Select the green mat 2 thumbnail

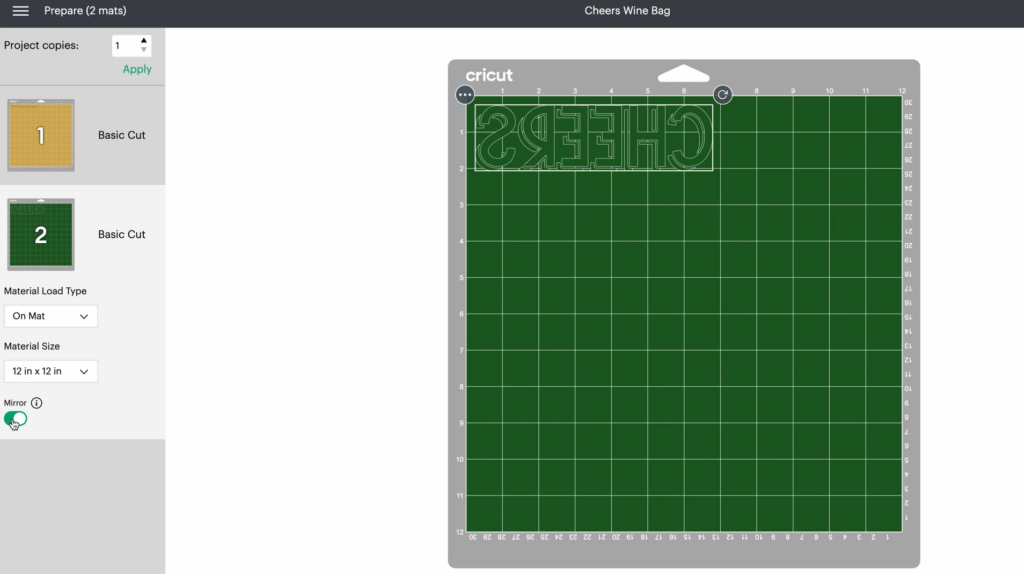[41, 234]
